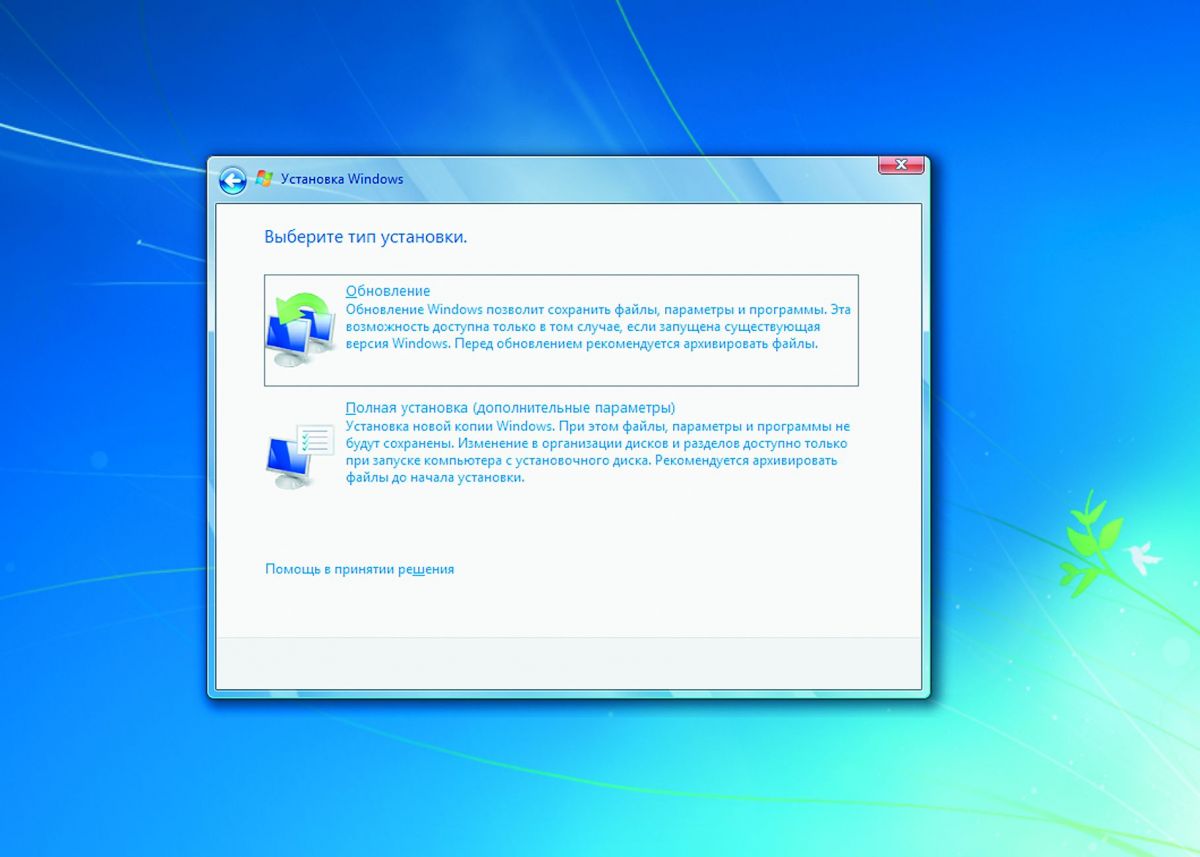Open Помощь в принятии решения link
The width and height of the screenshot is (1200, 857).
click(359, 569)
